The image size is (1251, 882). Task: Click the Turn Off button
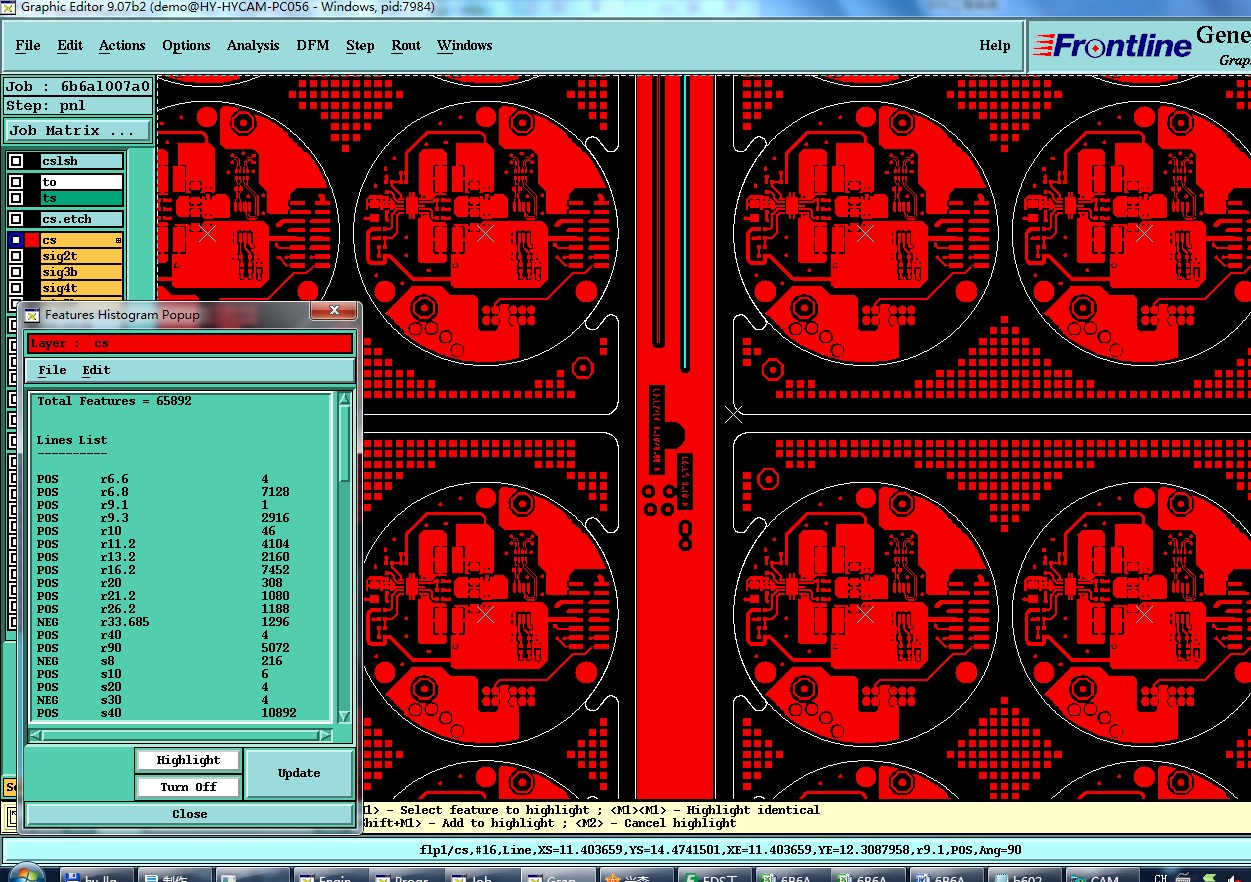pyautogui.click(x=188, y=787)
